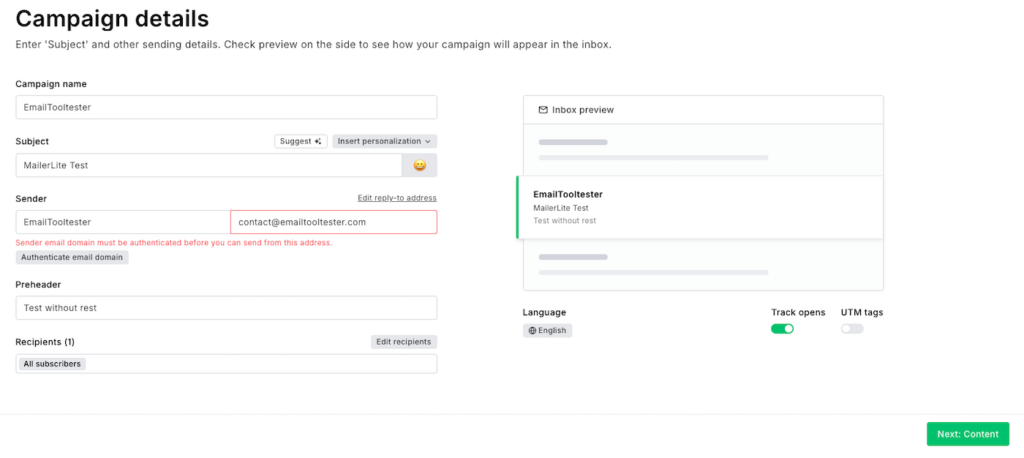The image size is (1024, 458).
Task: Focus the Preheader input field
Action: (x=226, y=308)
